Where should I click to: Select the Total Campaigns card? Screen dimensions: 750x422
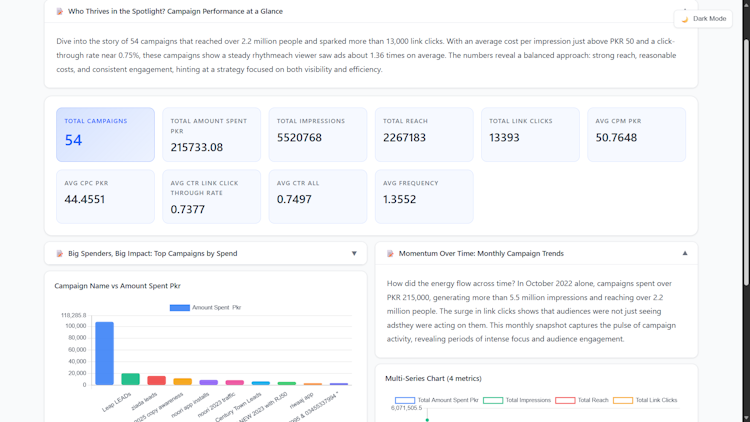105,135
